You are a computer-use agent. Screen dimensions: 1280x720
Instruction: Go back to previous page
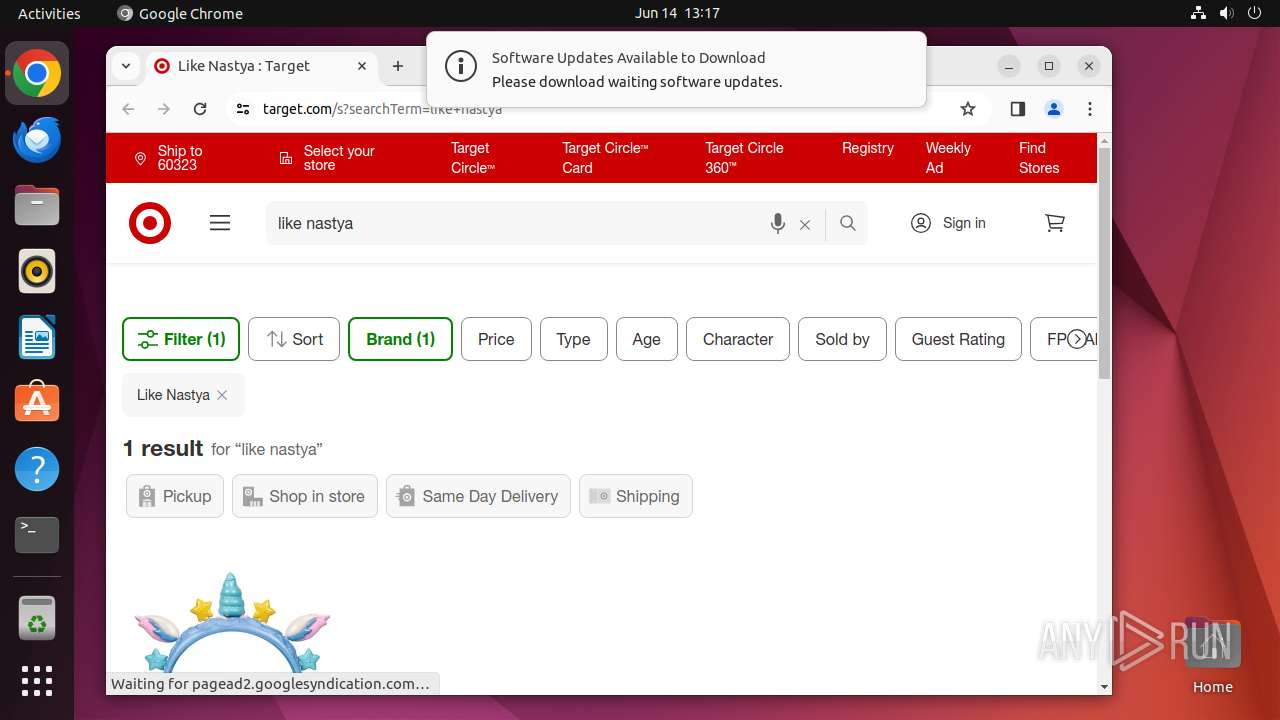click(128, 109)
